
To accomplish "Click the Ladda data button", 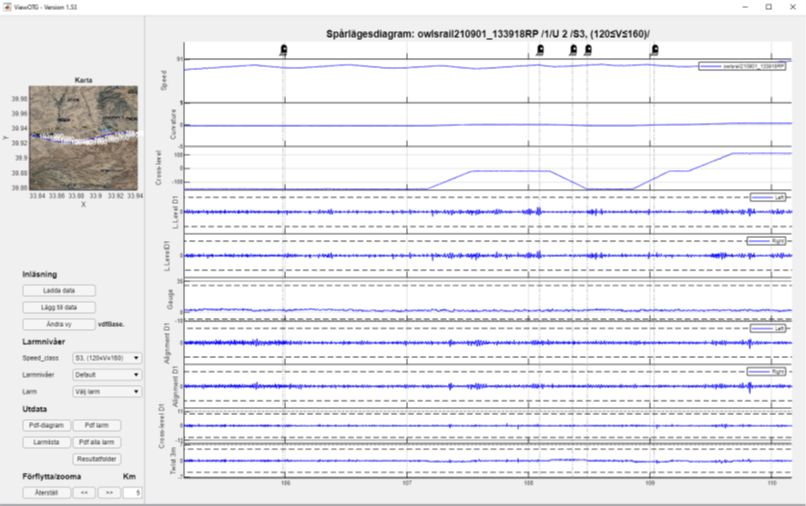I will (x=57, y=290).
